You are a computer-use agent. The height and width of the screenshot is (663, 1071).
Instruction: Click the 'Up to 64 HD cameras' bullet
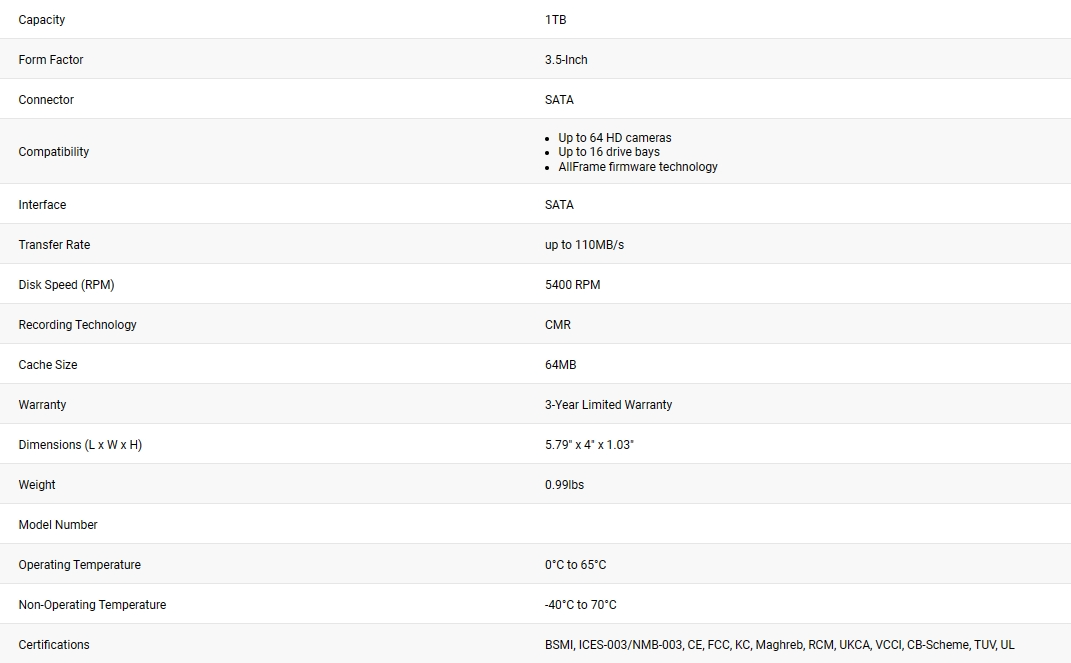[615, 137]
